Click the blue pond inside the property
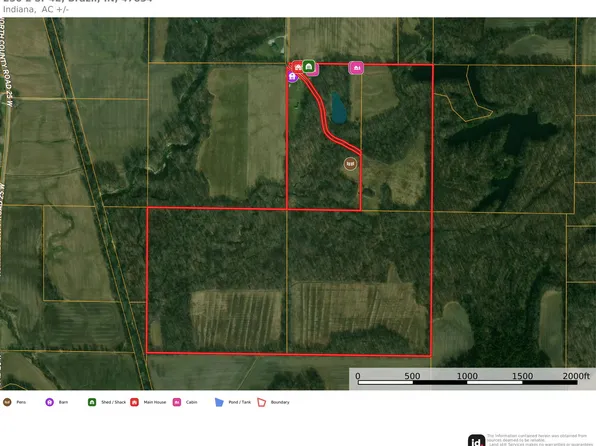This screenshot has width=596, height=446. [338, 108]
